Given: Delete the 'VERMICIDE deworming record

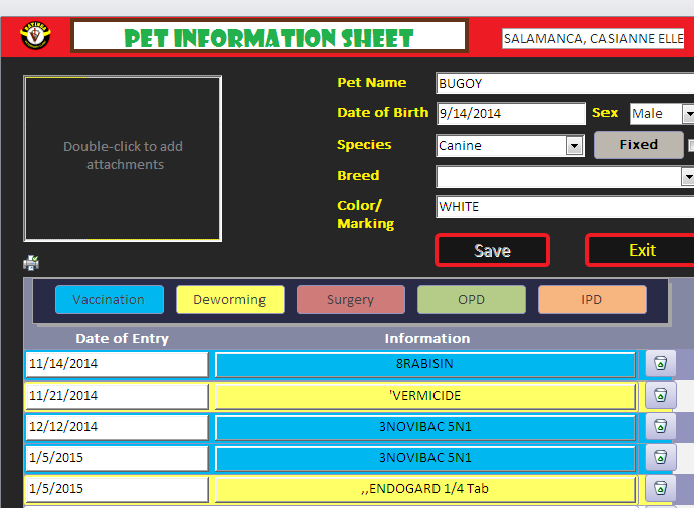Looking at the screenshot, I should (x=661, y=396).
